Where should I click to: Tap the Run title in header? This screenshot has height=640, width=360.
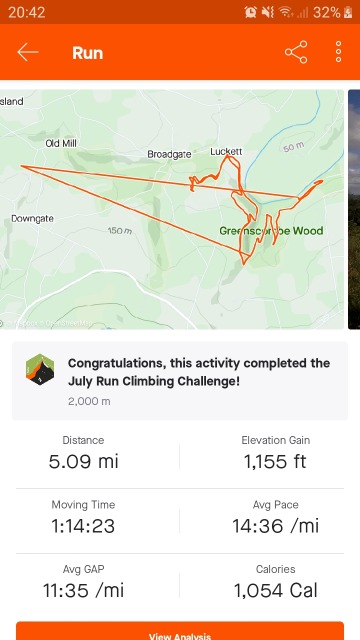(88, 53)
